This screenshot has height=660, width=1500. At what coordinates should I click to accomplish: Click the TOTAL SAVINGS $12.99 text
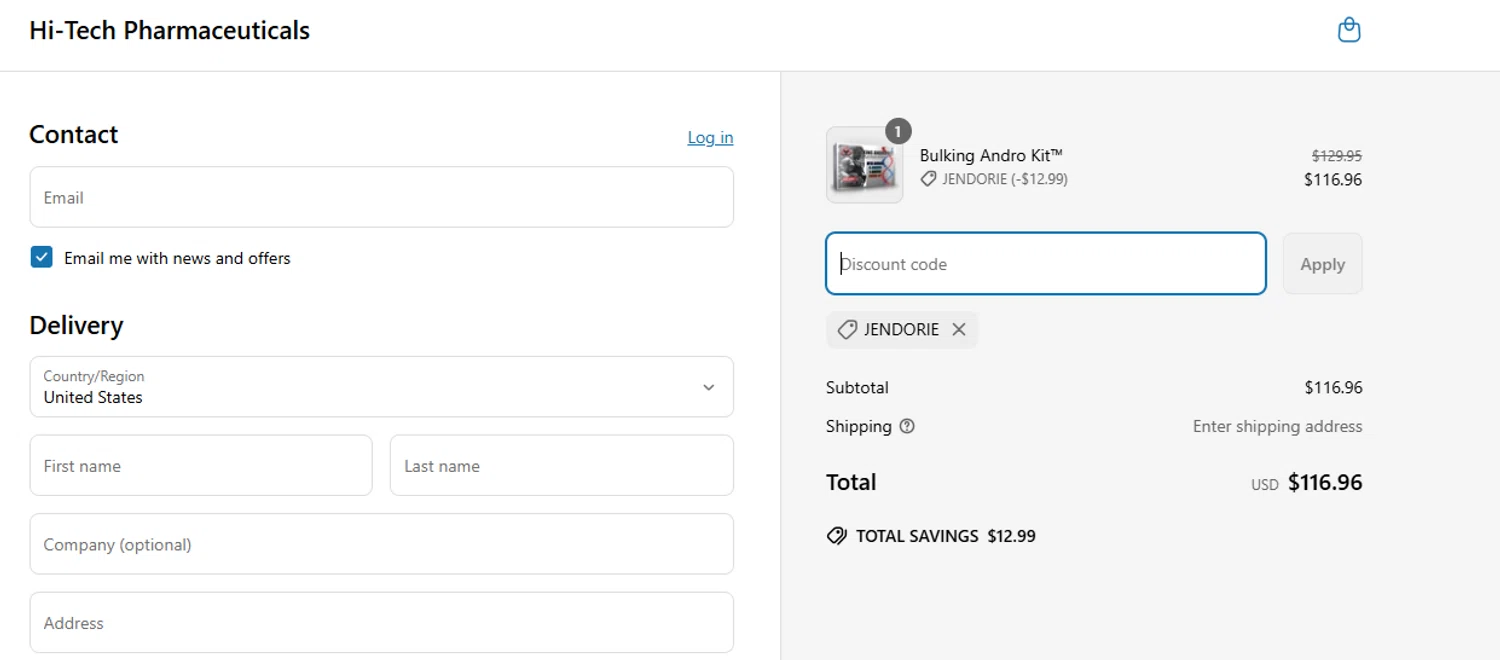pos(946,536)
